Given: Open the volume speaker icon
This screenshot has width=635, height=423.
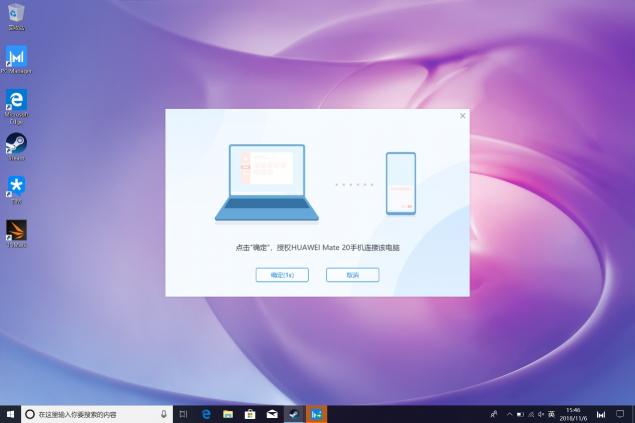Looking at the screenshot, I should coord(541,414).
